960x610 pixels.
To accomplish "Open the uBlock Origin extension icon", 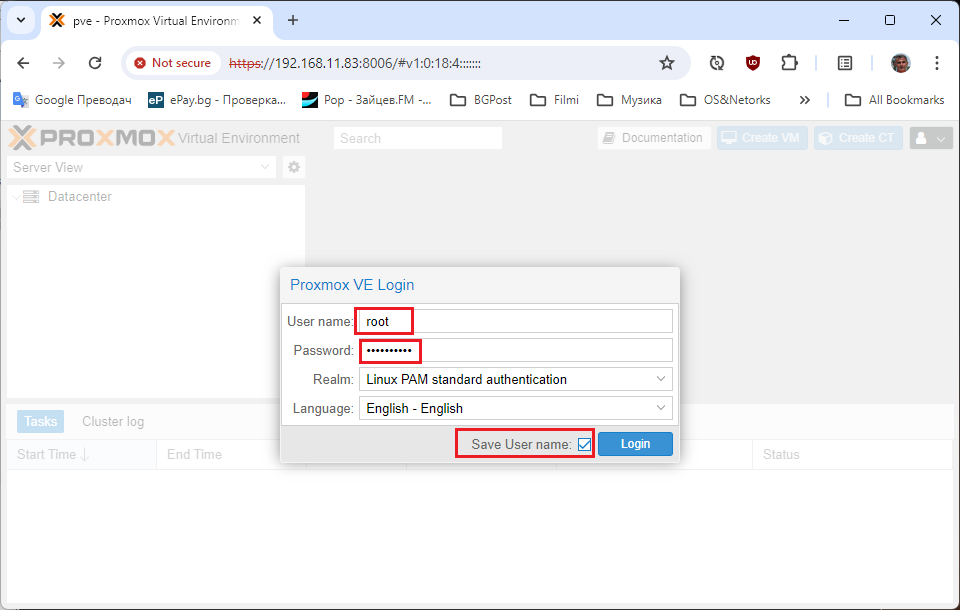I will coord(753,63).
